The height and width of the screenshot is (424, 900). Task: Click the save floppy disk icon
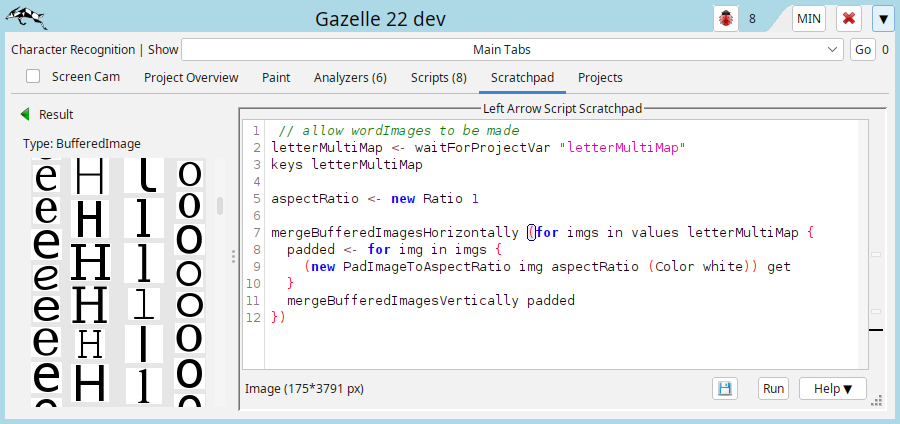[x=725, y=388]
